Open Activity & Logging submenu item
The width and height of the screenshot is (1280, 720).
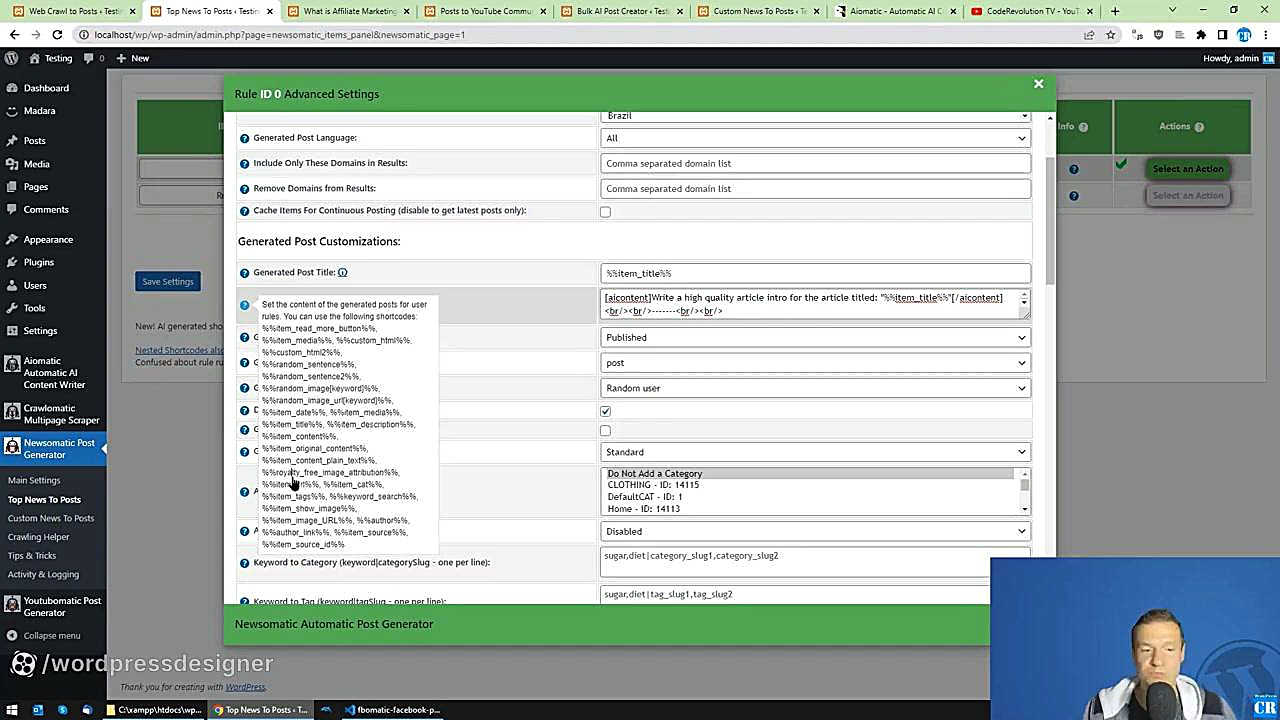click(43, 575)
